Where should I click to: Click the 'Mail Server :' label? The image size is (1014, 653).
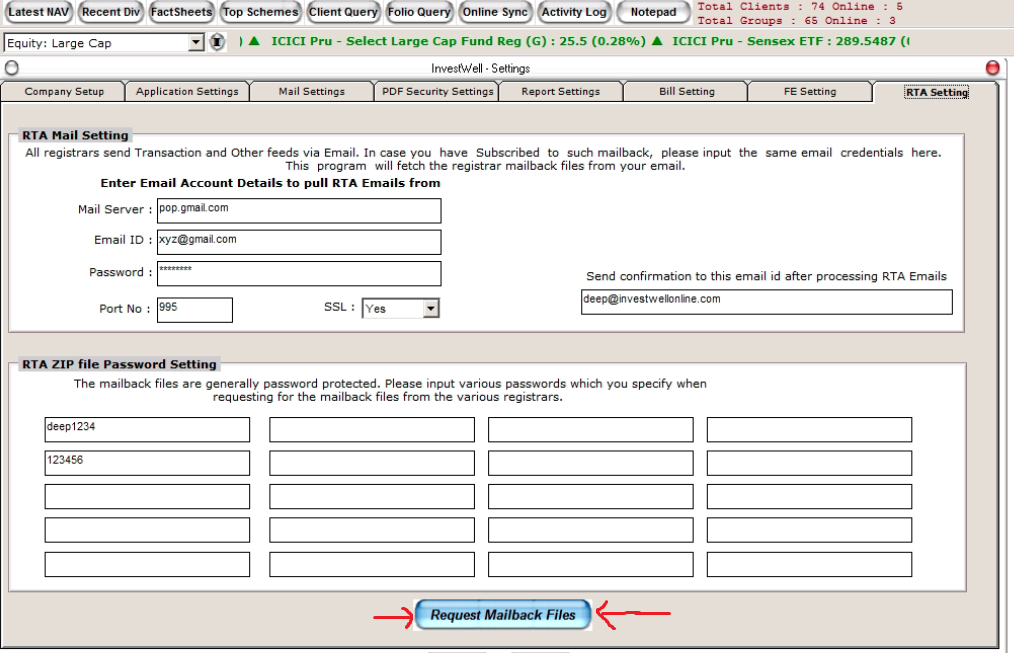(114, 209)
